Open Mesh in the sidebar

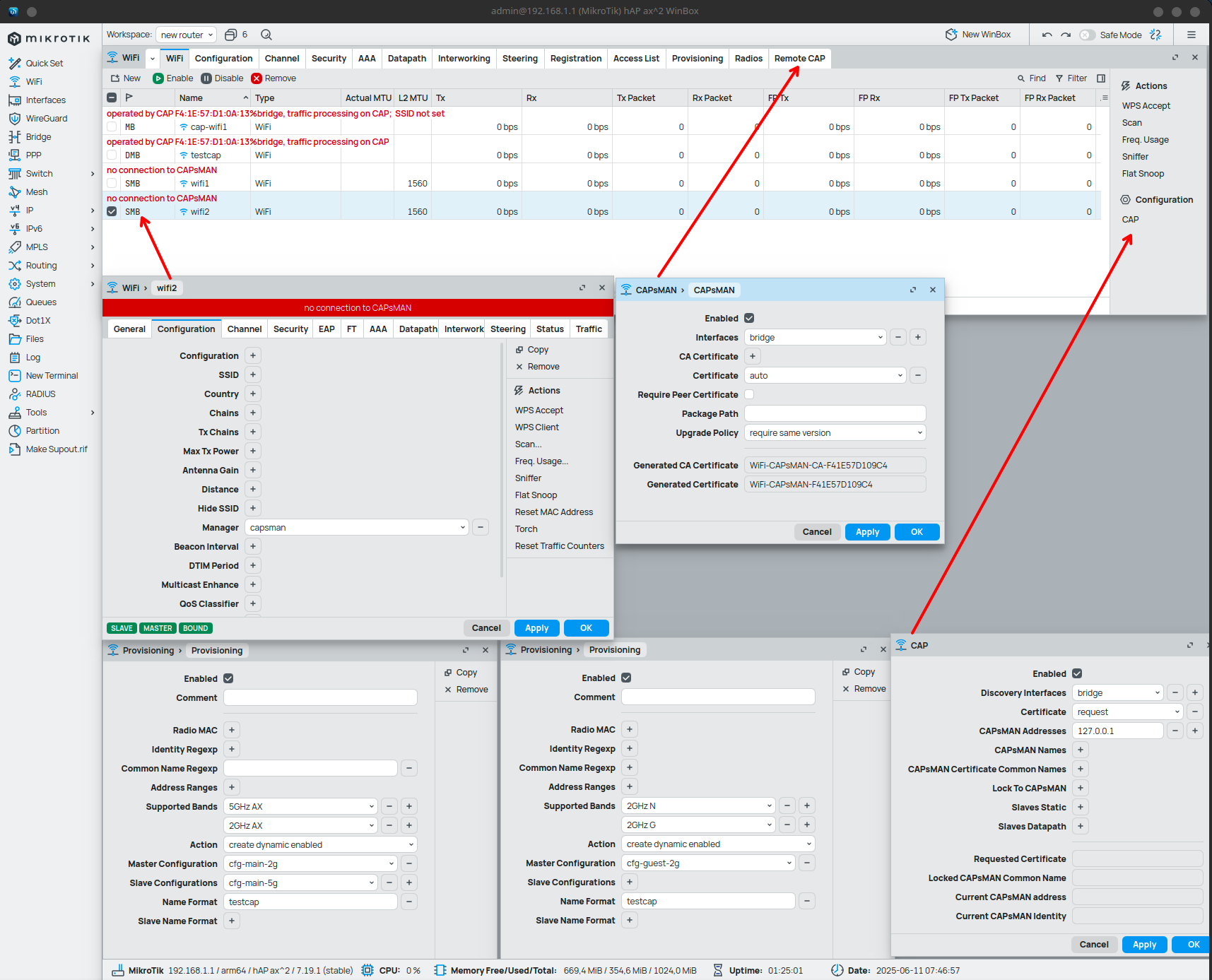coord(37,192)
